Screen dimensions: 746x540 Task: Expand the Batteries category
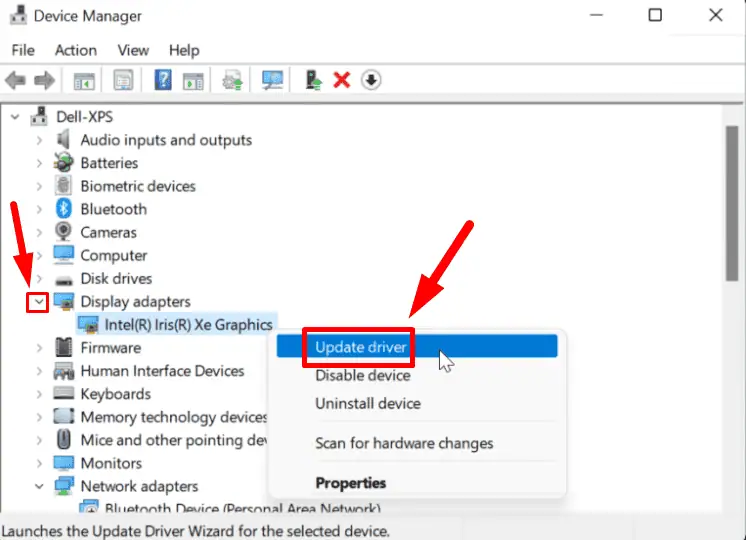[x=39, y=163]
